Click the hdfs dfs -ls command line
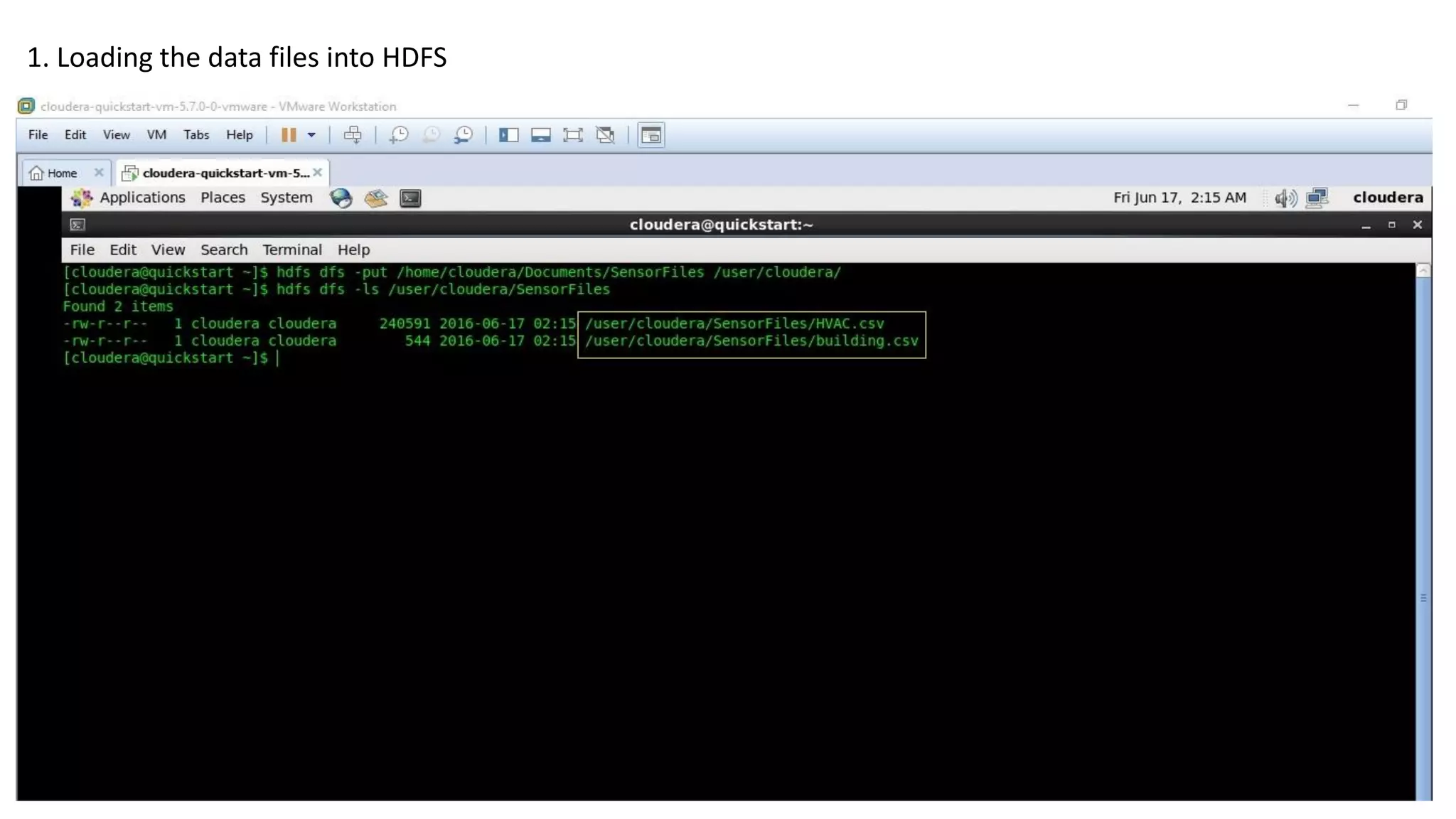The height and width of the screenshot is (819, 1456). click(x=336, y=289)
